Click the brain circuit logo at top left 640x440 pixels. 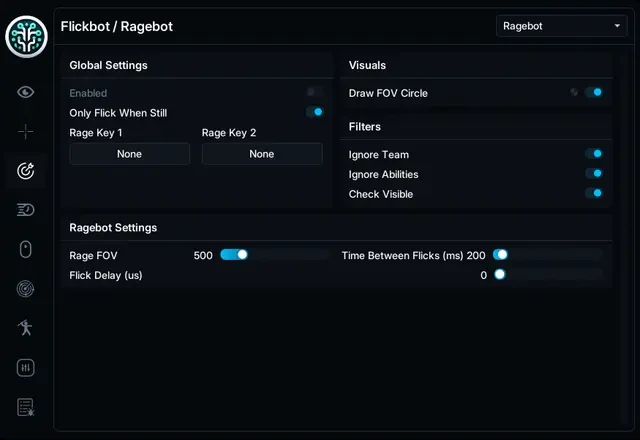point(27,37)
